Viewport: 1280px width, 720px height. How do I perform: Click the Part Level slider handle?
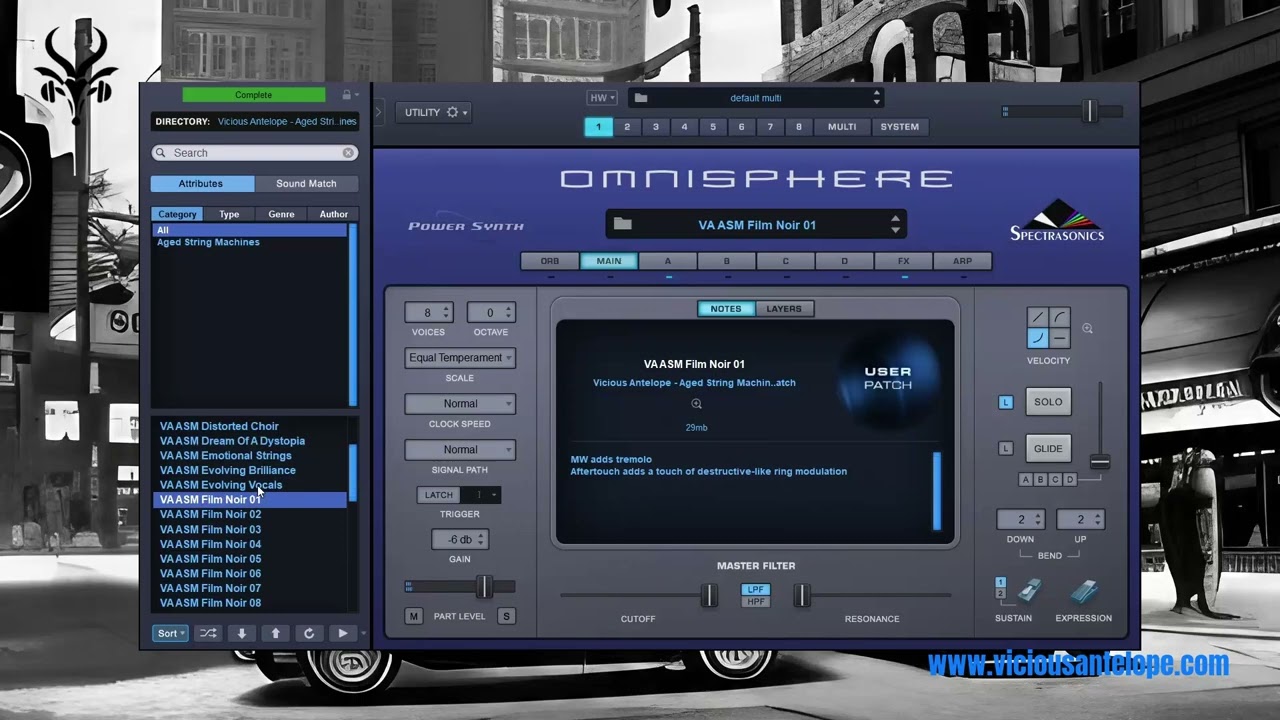[484, 586]
